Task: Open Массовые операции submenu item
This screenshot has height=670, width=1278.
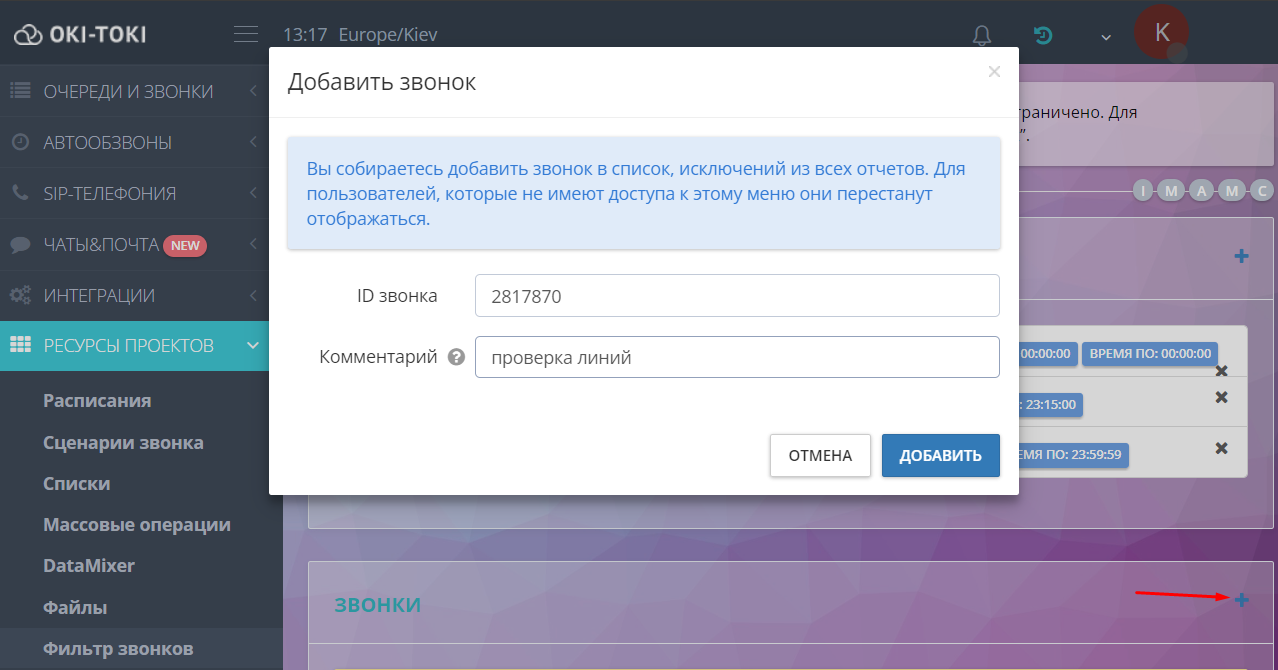Action: [137, 524]
